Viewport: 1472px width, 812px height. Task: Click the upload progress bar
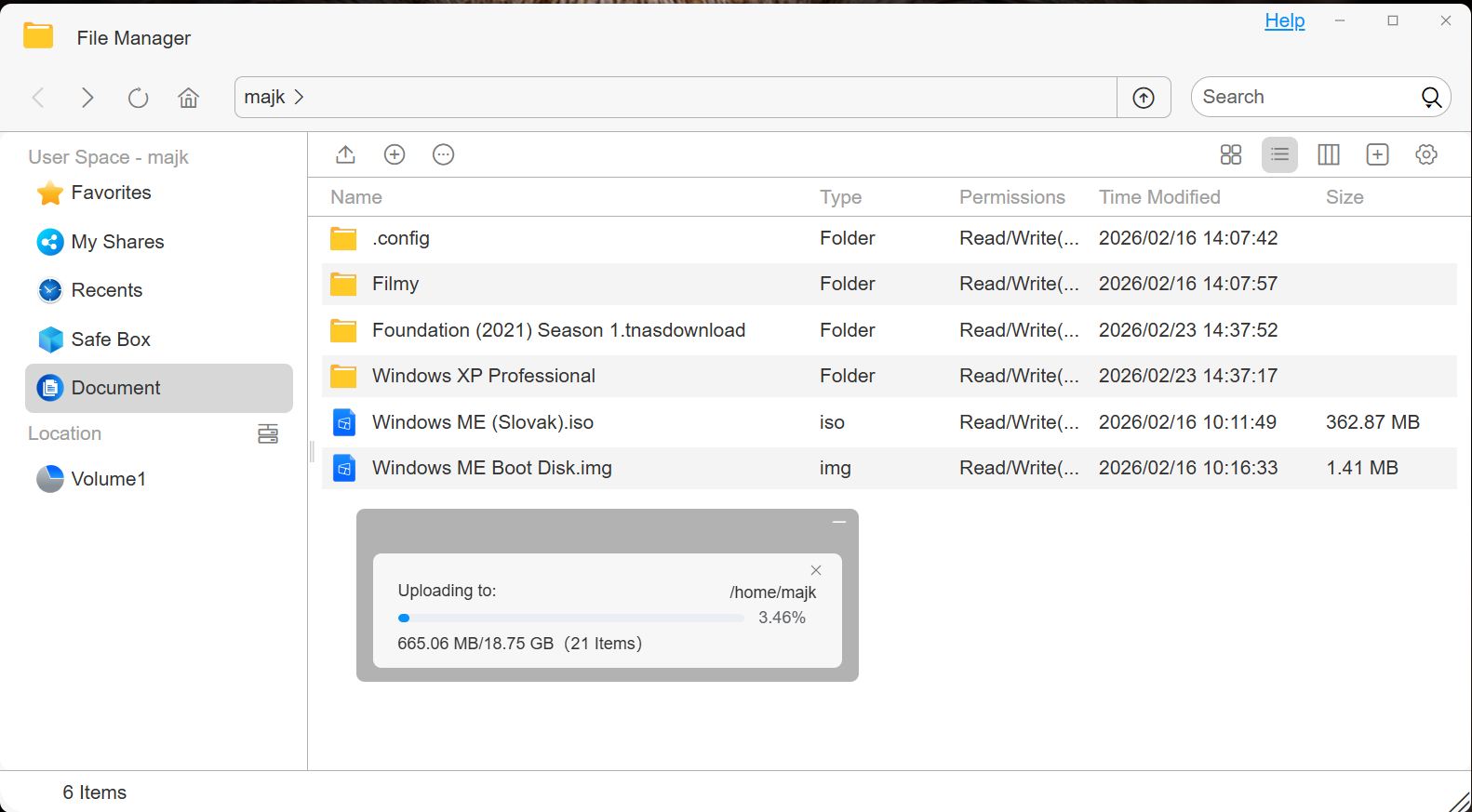[570, 618]
